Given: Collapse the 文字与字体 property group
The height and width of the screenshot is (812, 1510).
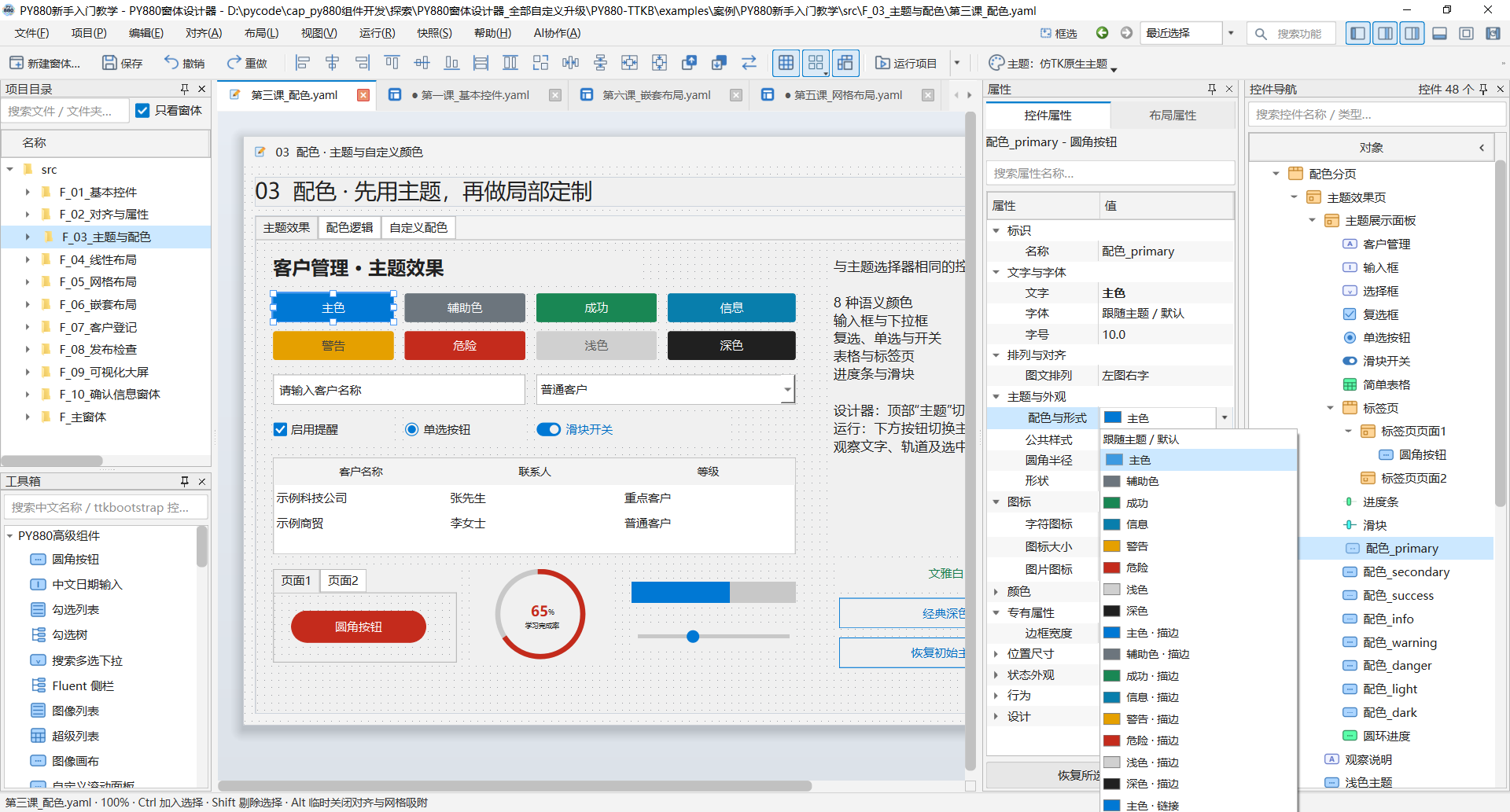Looking at the screenshot, I should pos(996,272).
